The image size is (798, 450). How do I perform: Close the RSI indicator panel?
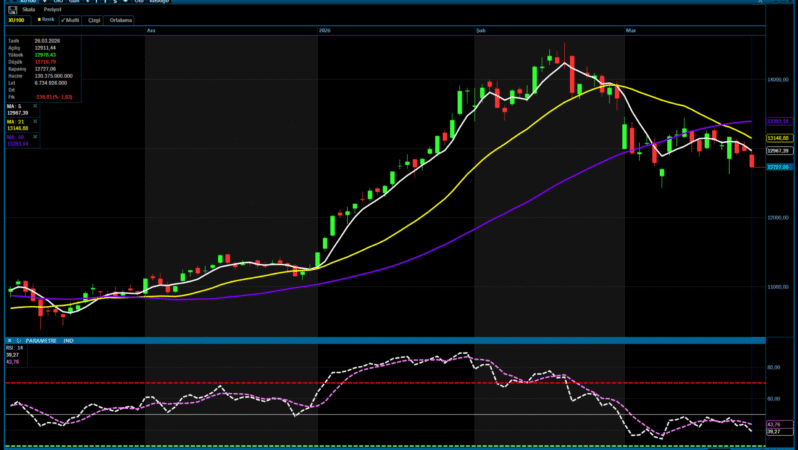pyautogui.click(x=8, y=340)
